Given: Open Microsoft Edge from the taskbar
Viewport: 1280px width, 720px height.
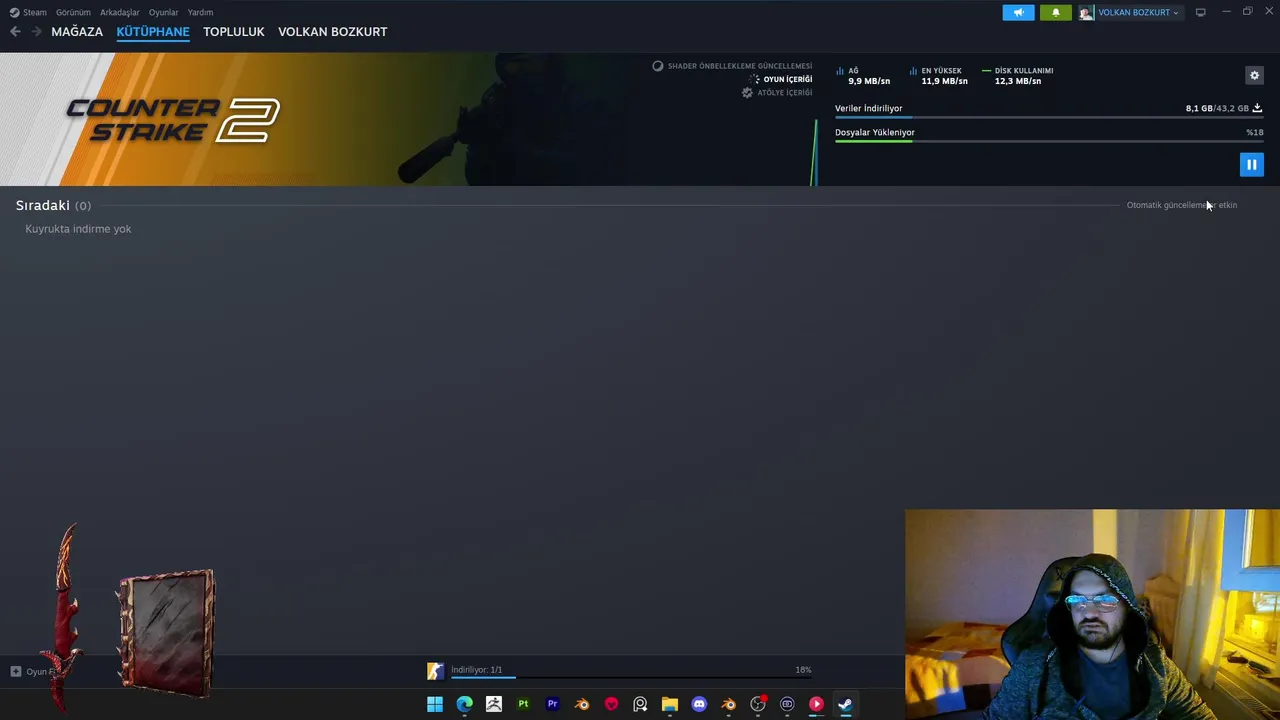Looking at the screenshot, I should coord(464,704).
